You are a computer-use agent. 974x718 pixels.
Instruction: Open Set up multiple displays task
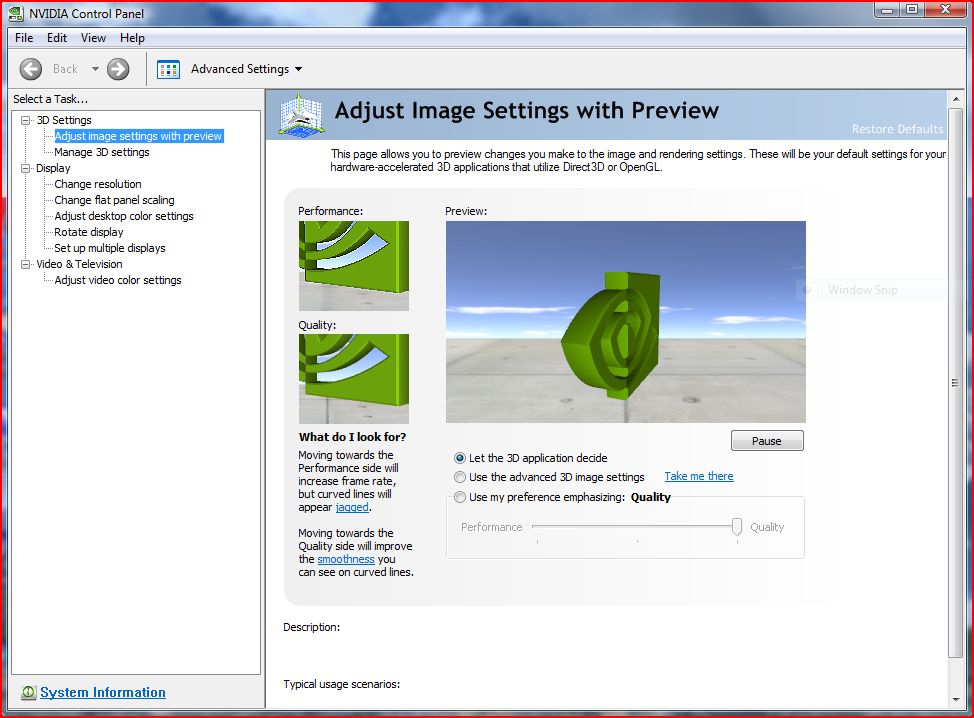click(x=110, y=248)
